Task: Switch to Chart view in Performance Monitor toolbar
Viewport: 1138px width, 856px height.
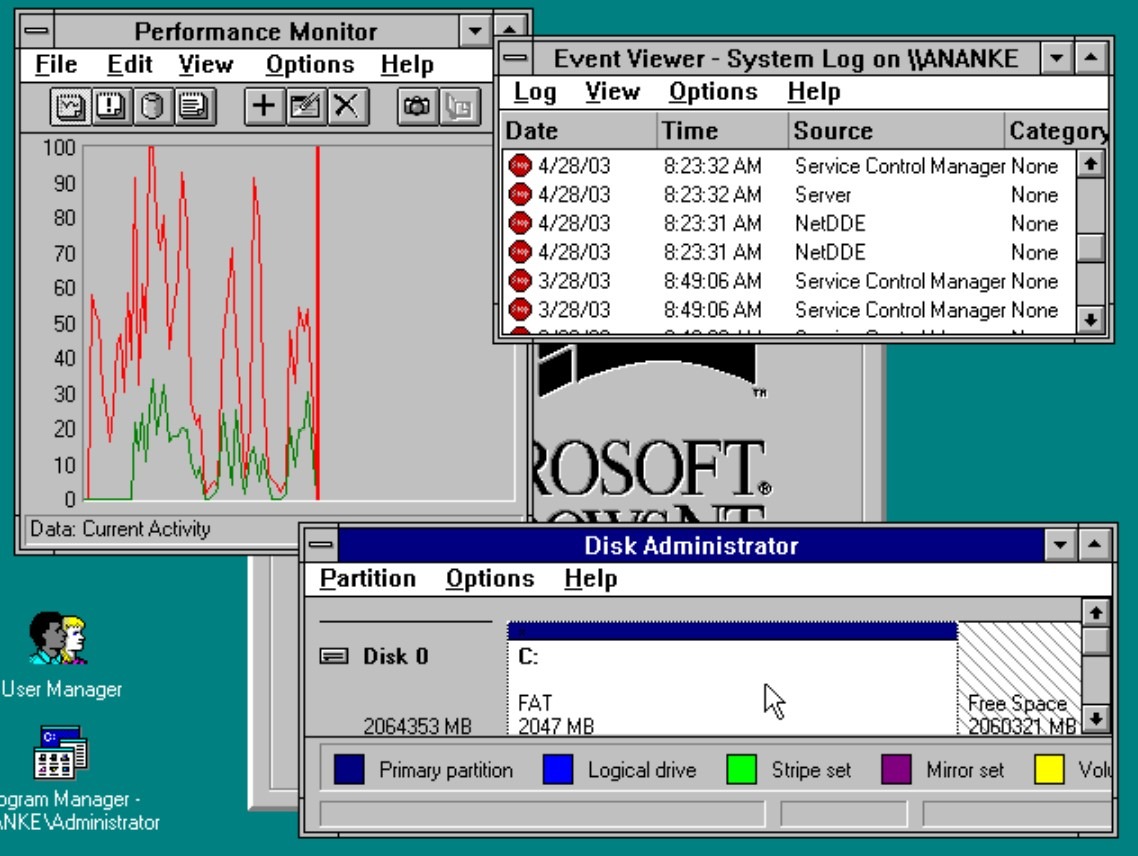Action: (68, 105)
